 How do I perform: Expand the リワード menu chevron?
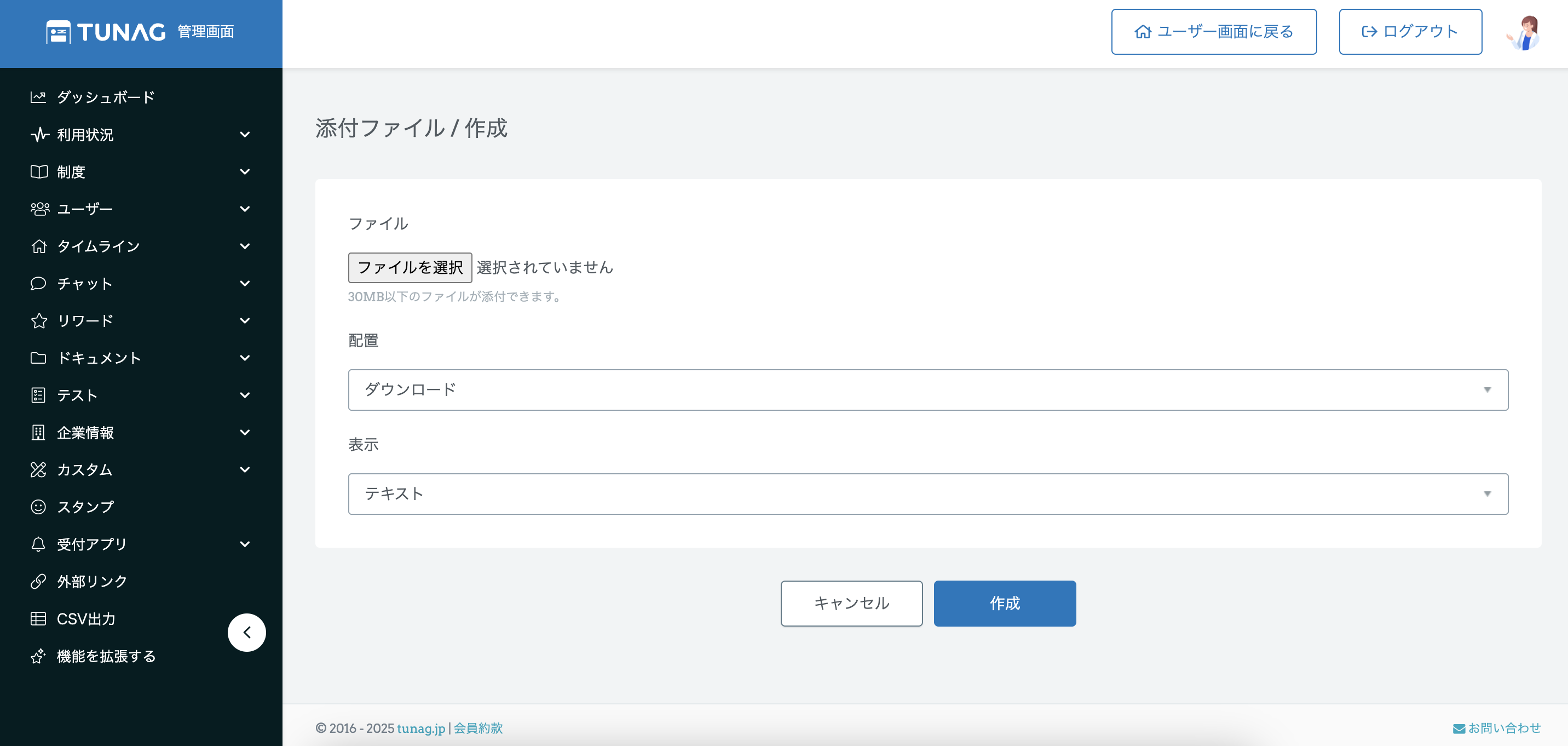[x=245, y=320]
